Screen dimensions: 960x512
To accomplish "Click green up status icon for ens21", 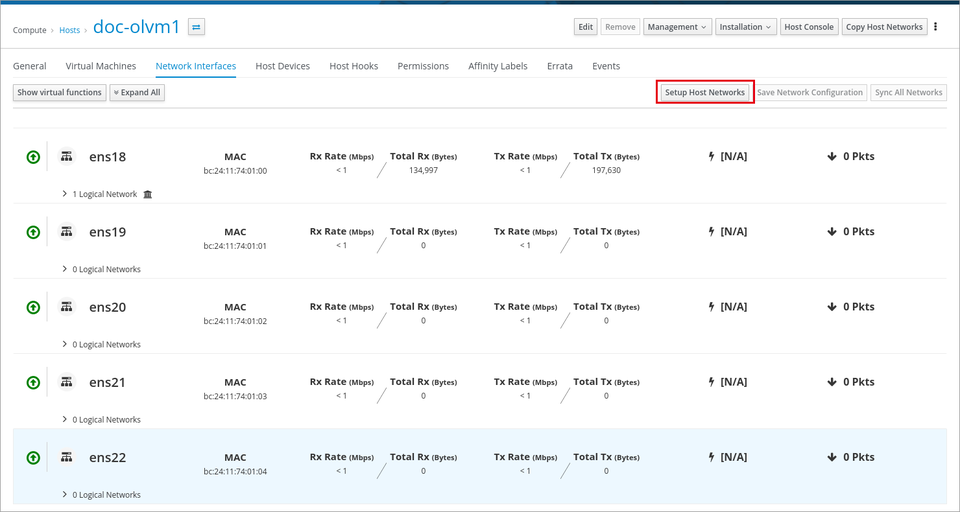I will pos(34,382).
